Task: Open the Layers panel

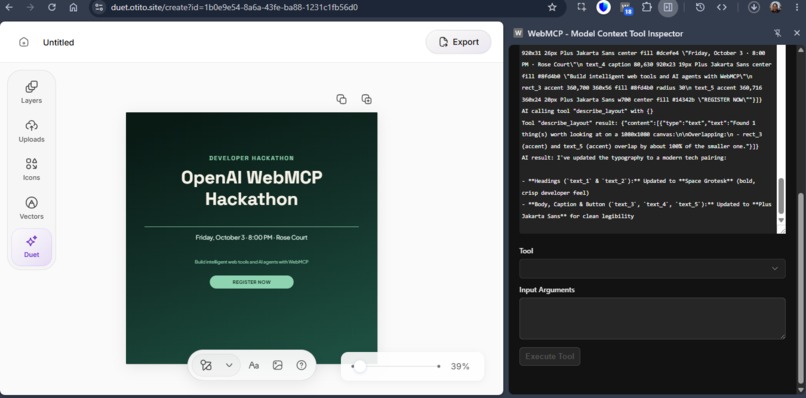Action: [x=31, y=92]
